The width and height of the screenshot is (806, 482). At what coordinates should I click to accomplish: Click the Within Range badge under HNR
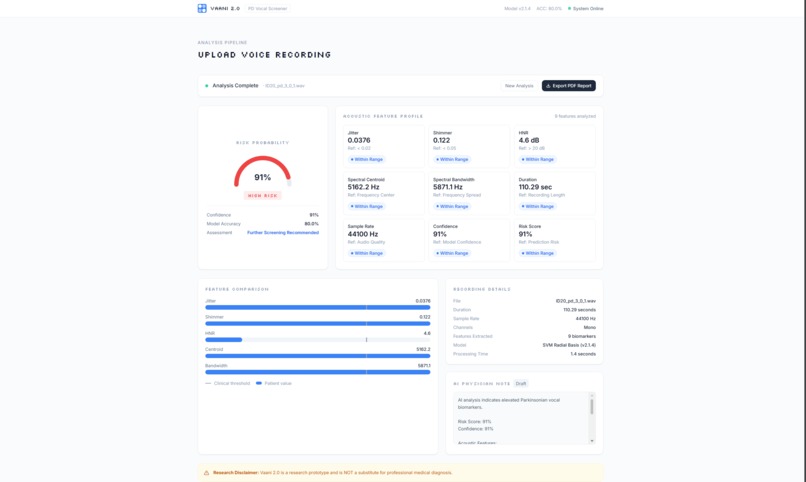[x=538, y=160]
